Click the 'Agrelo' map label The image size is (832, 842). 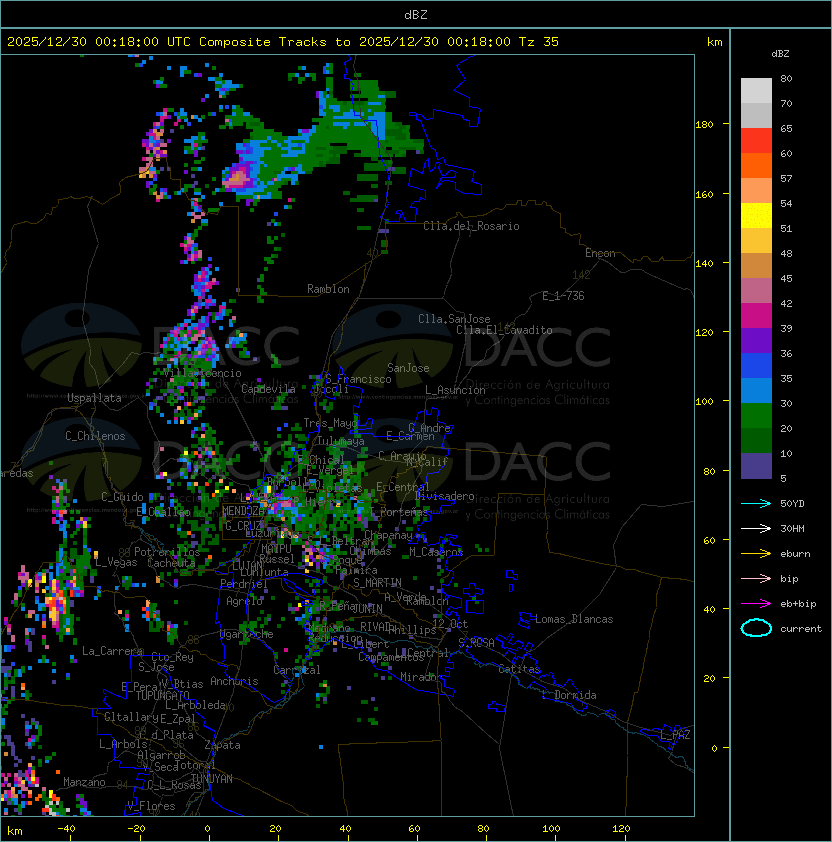[x=244, y=601]
